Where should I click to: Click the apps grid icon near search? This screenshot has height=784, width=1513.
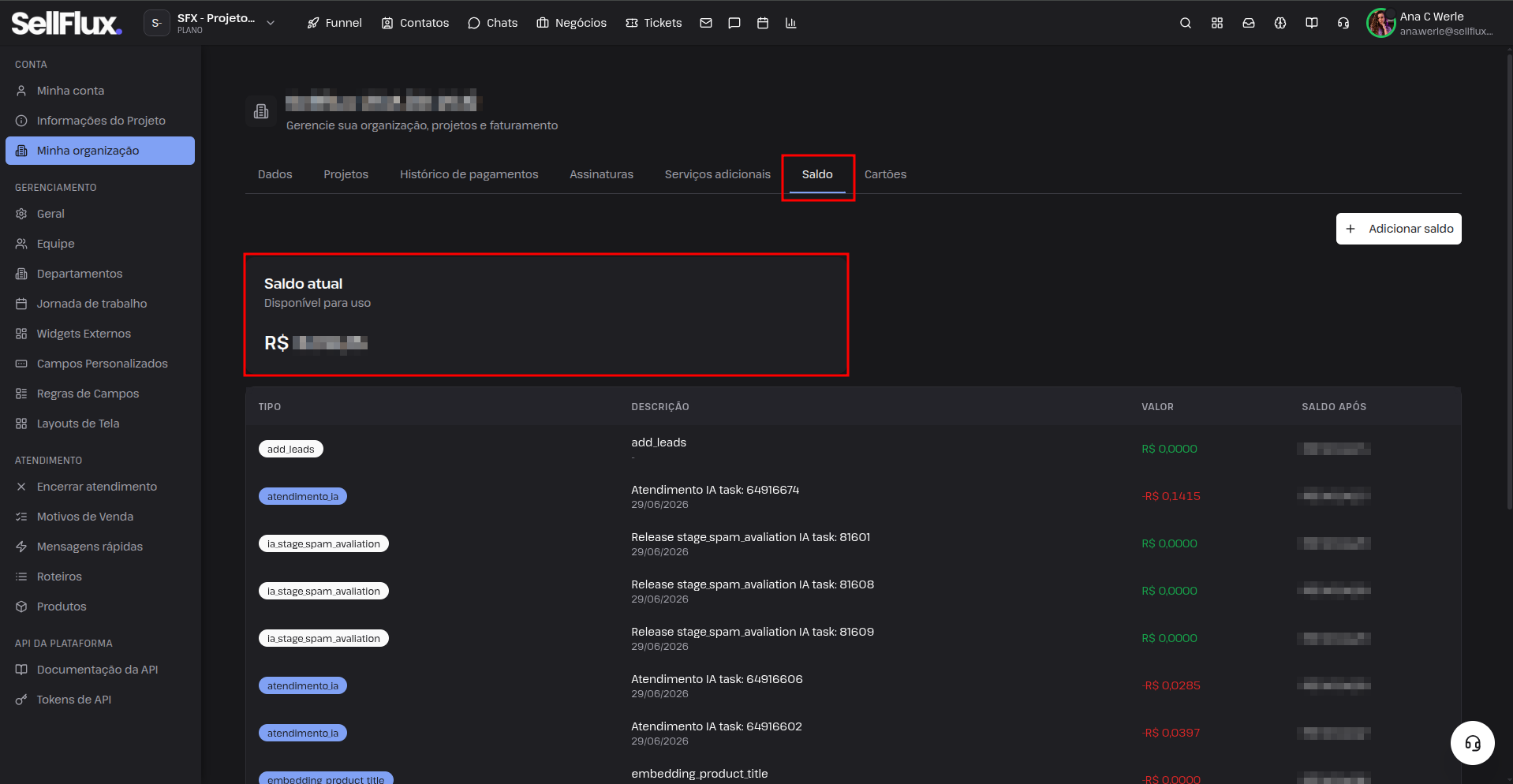[1217, 23]
